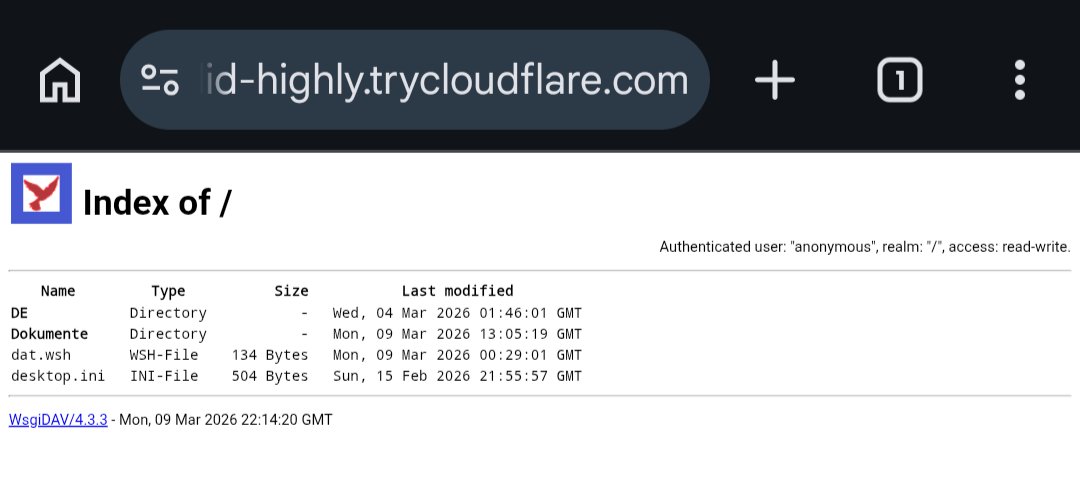Click the Name column header

58,291
